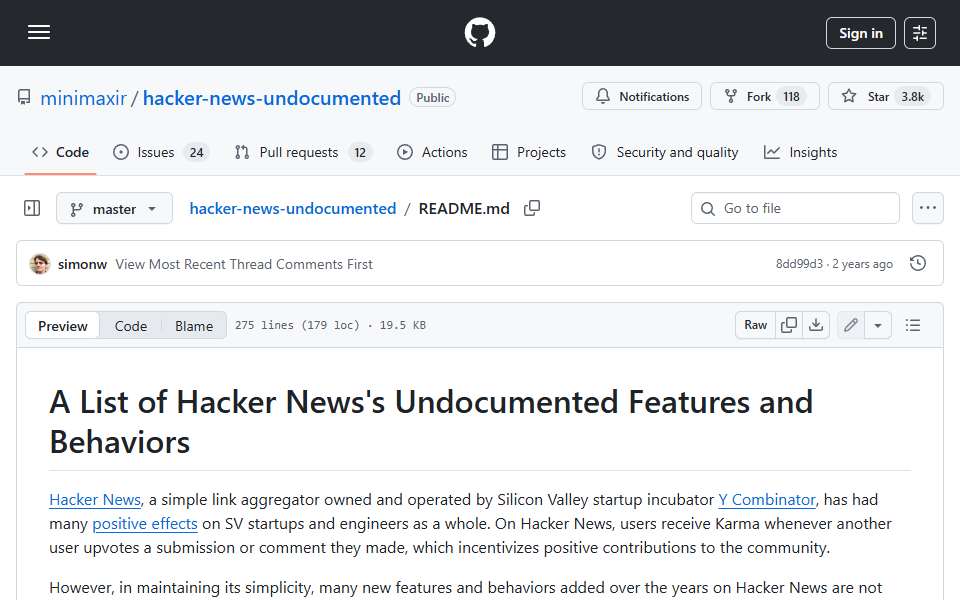Screen dimensions: 960x600
Task: Follow the positive effects link
Action: 144,523
